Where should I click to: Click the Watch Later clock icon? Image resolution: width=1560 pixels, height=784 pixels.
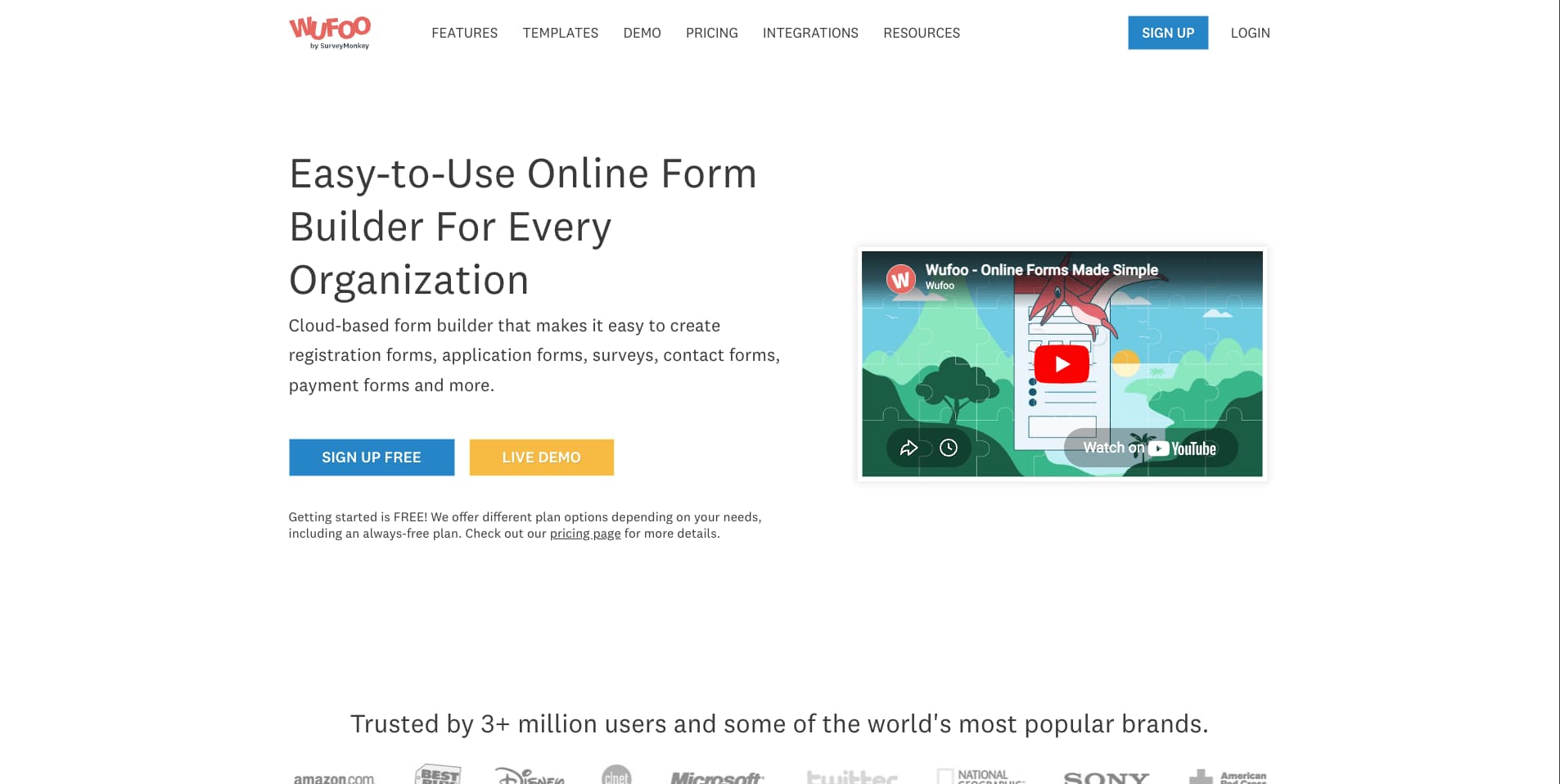click(x=949, y=448)
